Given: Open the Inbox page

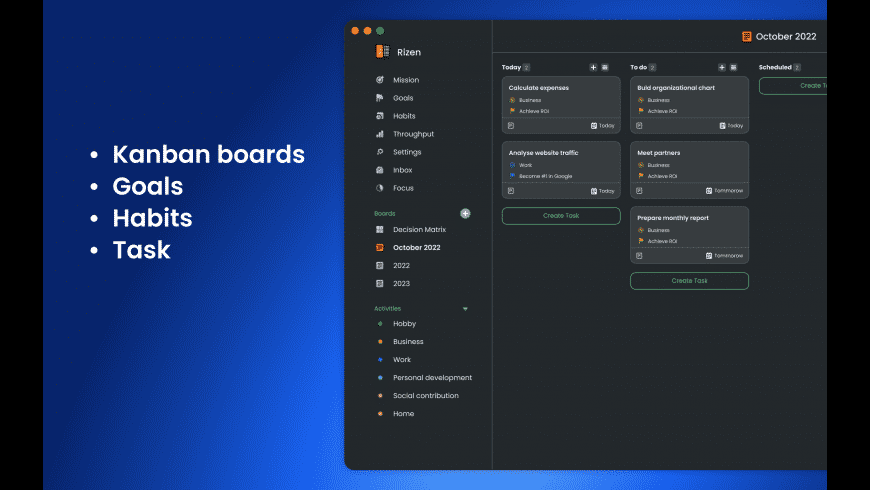Looking at the screenshot, I should [x=402, y=170].
